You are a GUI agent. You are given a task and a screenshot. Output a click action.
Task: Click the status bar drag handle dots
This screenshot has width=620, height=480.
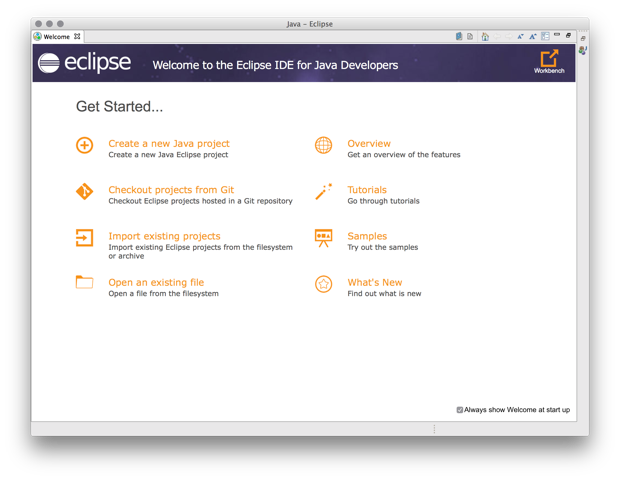click(x=434, y=429)
